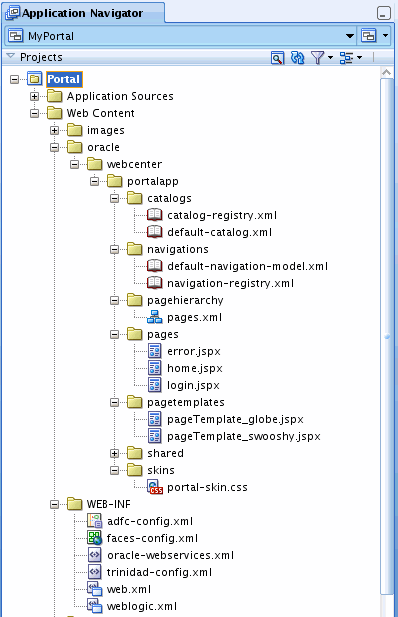Screen dimensions: 398x617
Task: Click the oracle-webservices.xml file icon
Action: (x=94, y=555)
